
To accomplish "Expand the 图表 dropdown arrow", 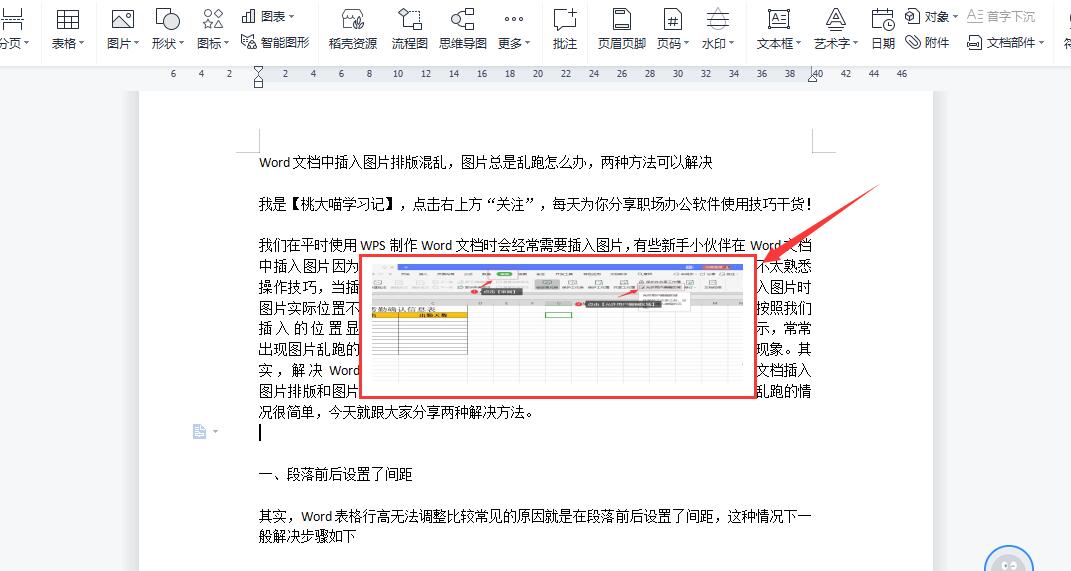I will [292, 16].
